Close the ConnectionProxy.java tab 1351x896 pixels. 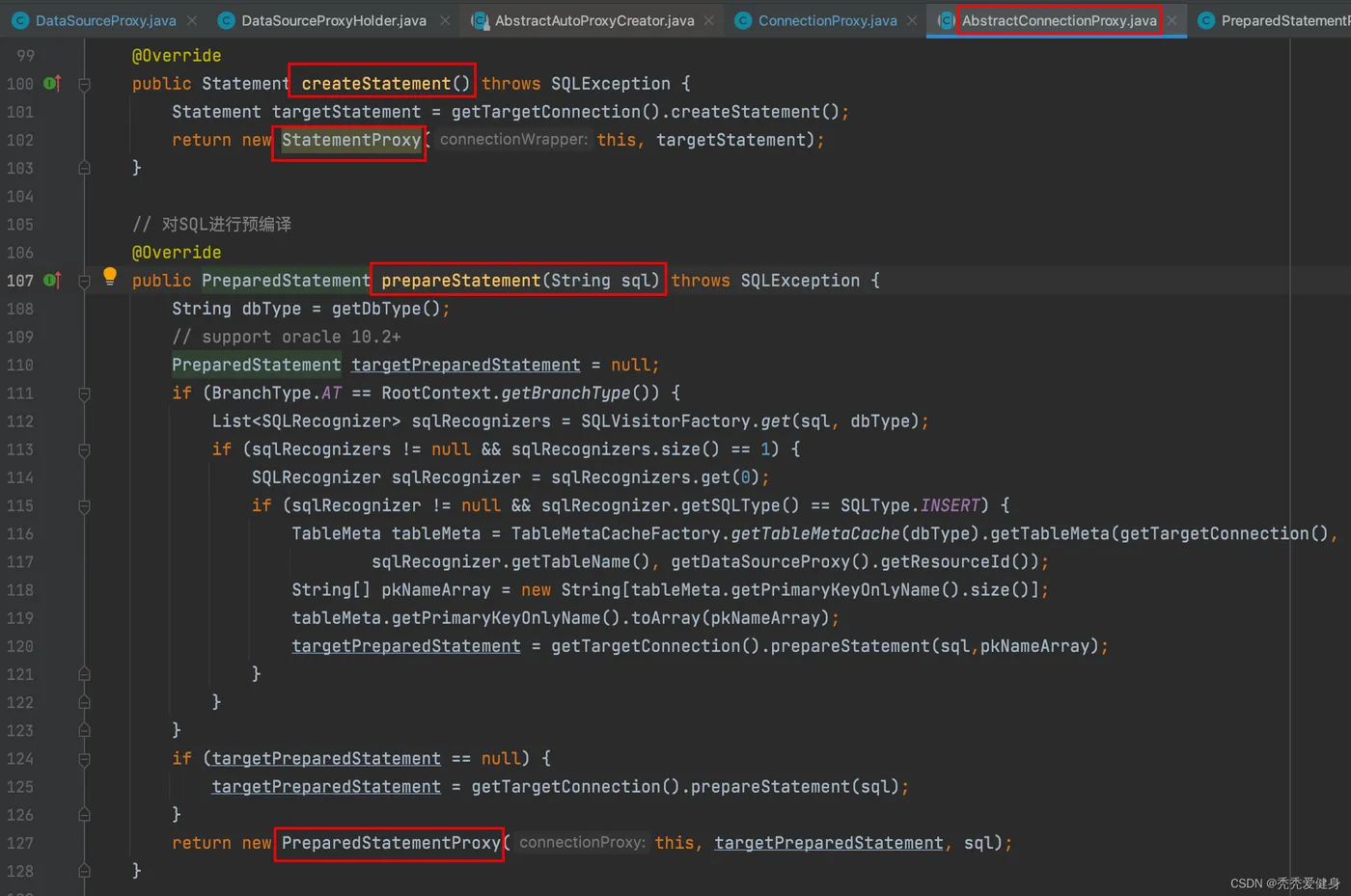point(912,20)
